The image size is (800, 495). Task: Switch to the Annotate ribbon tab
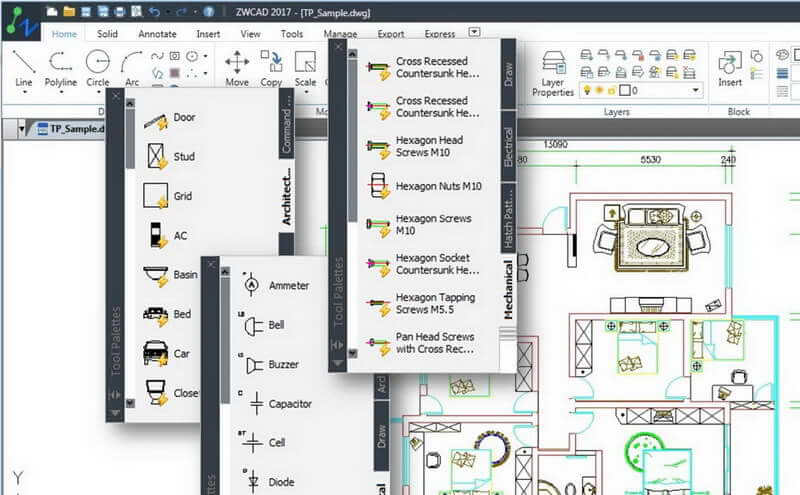coord(157,34)
